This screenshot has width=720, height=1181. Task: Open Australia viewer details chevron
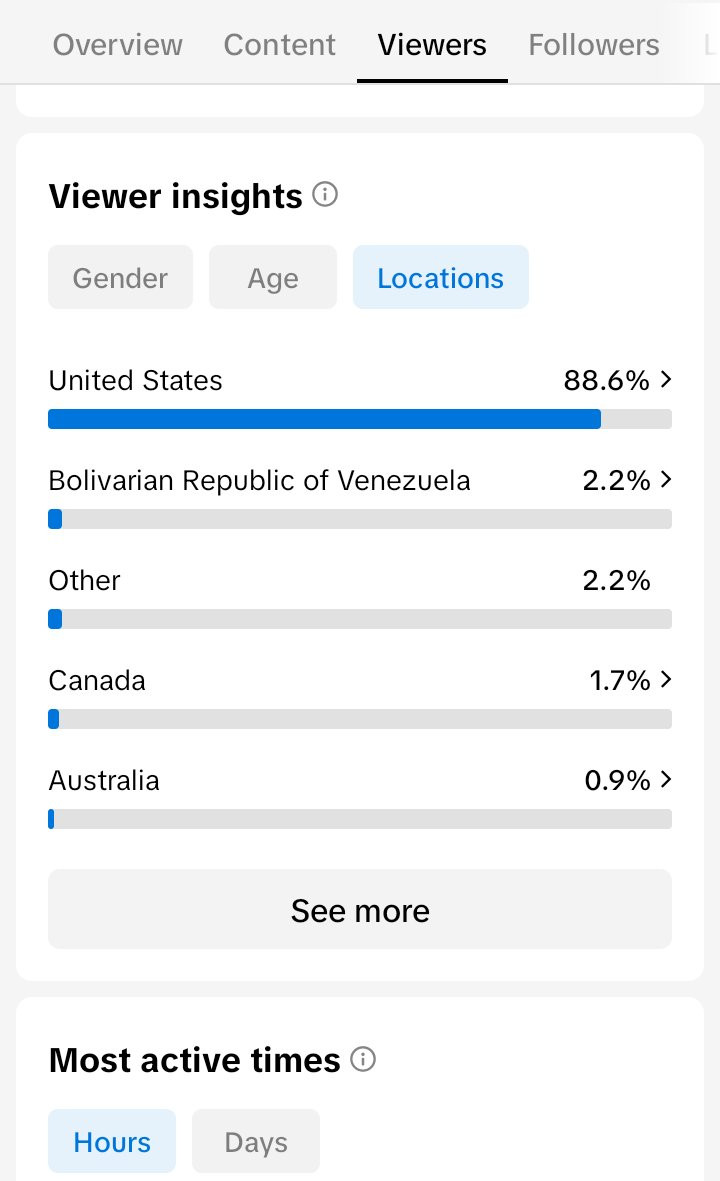point(665,779)
